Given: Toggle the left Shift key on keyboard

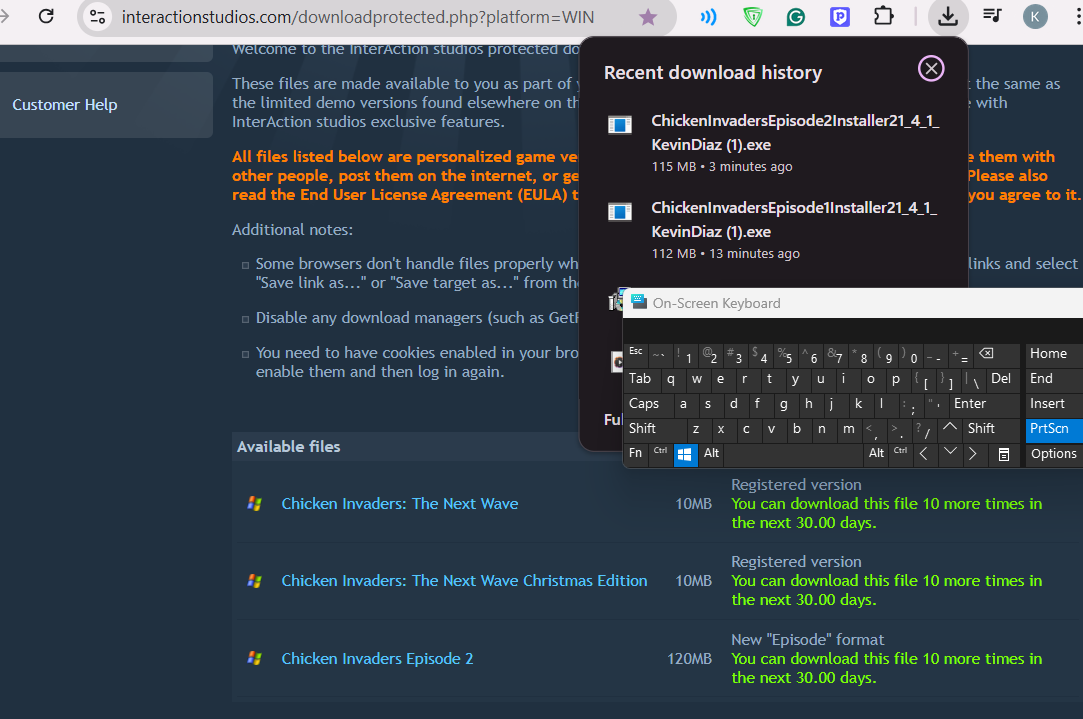Looking at the screenshot, I should point(642,429).
